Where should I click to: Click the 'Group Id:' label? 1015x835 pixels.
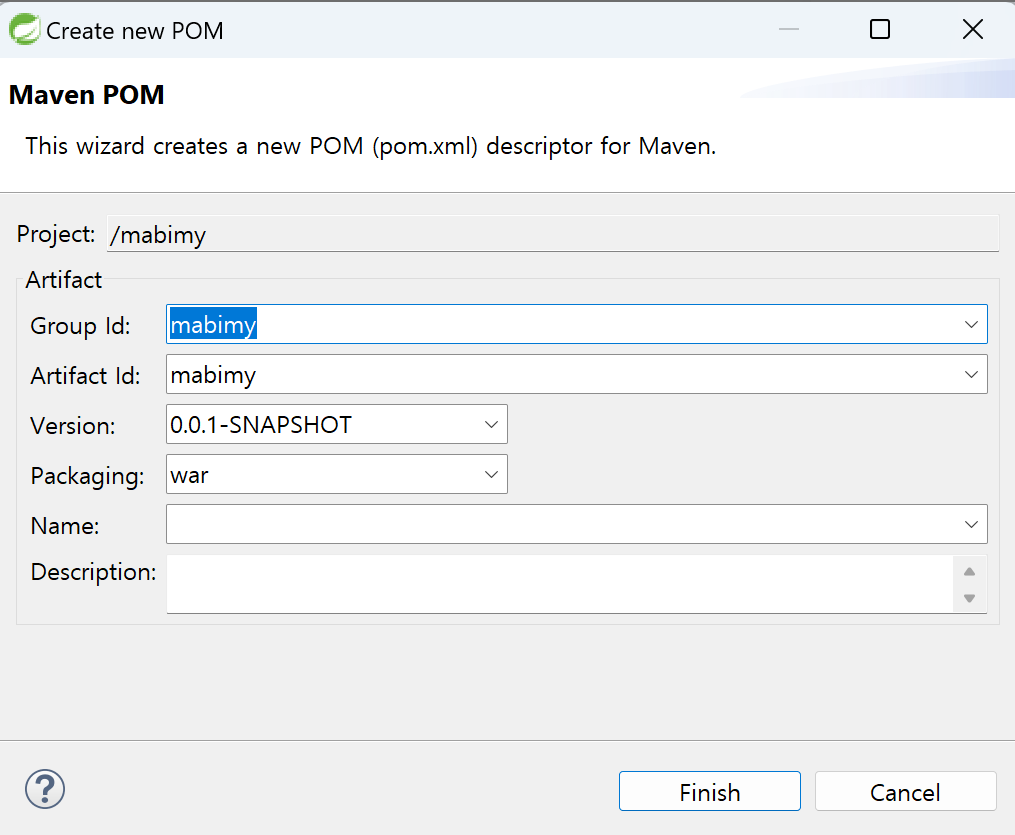pos(80,326)
